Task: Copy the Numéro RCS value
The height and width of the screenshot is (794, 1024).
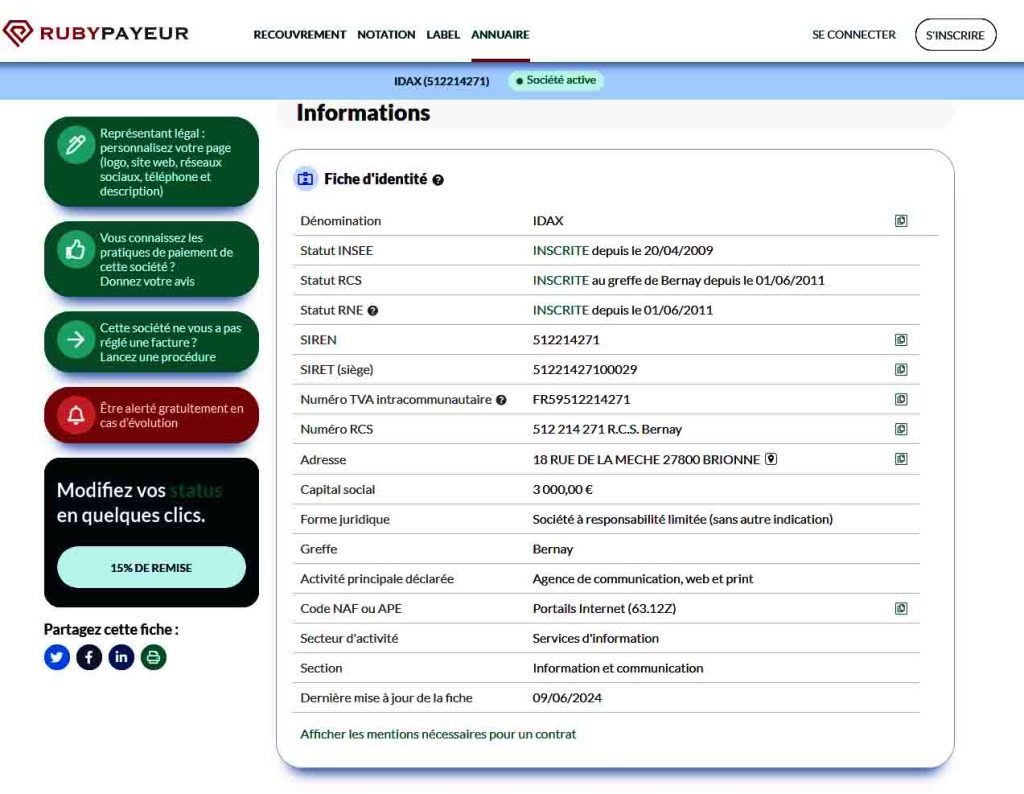Action: 901,429
